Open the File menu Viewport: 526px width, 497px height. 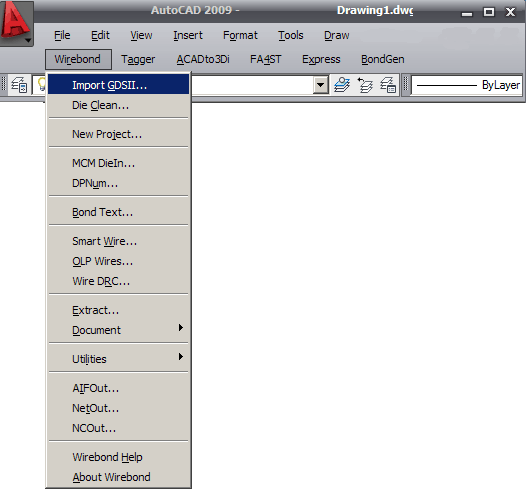62,35
